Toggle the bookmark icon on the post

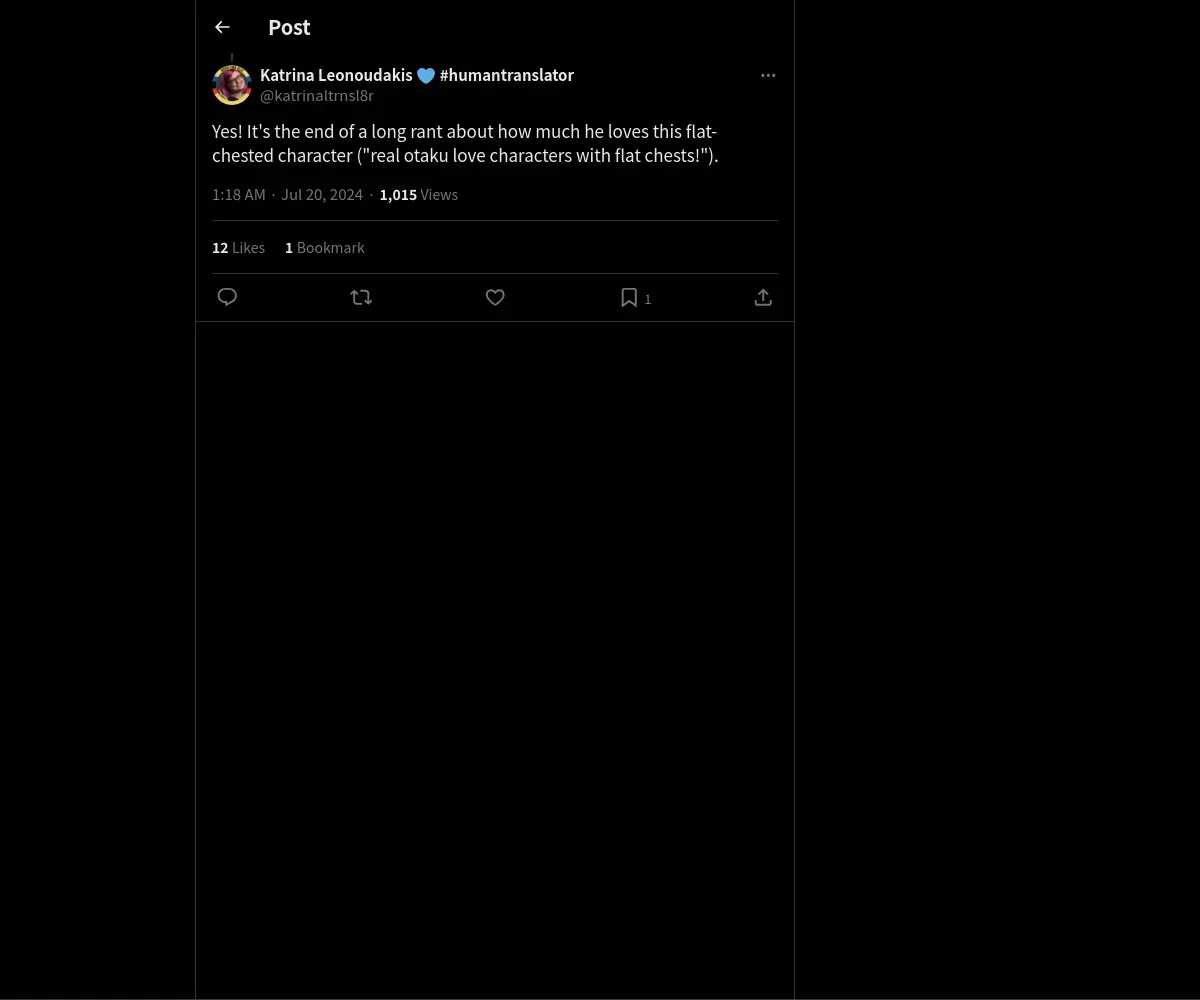click(x=629, y=297)
